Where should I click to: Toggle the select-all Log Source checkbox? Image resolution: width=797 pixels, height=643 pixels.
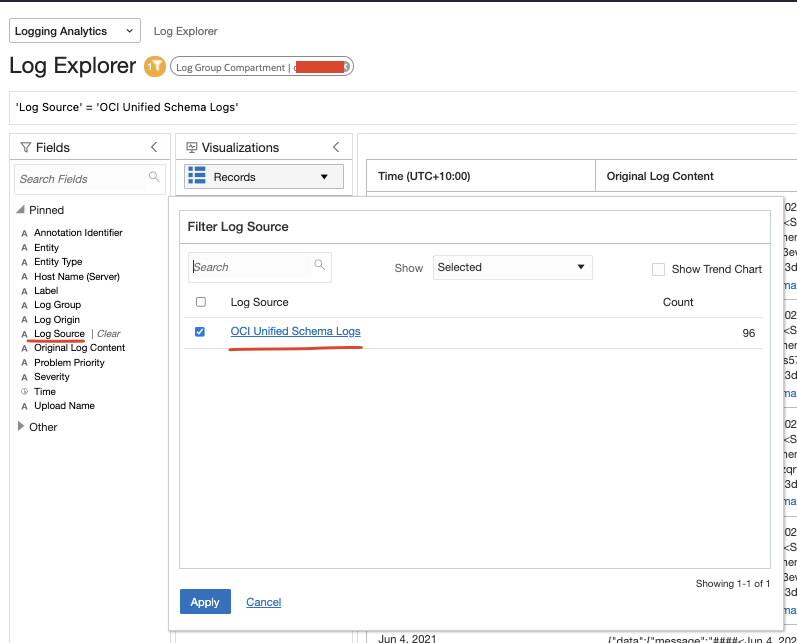(x=201, y=302)
